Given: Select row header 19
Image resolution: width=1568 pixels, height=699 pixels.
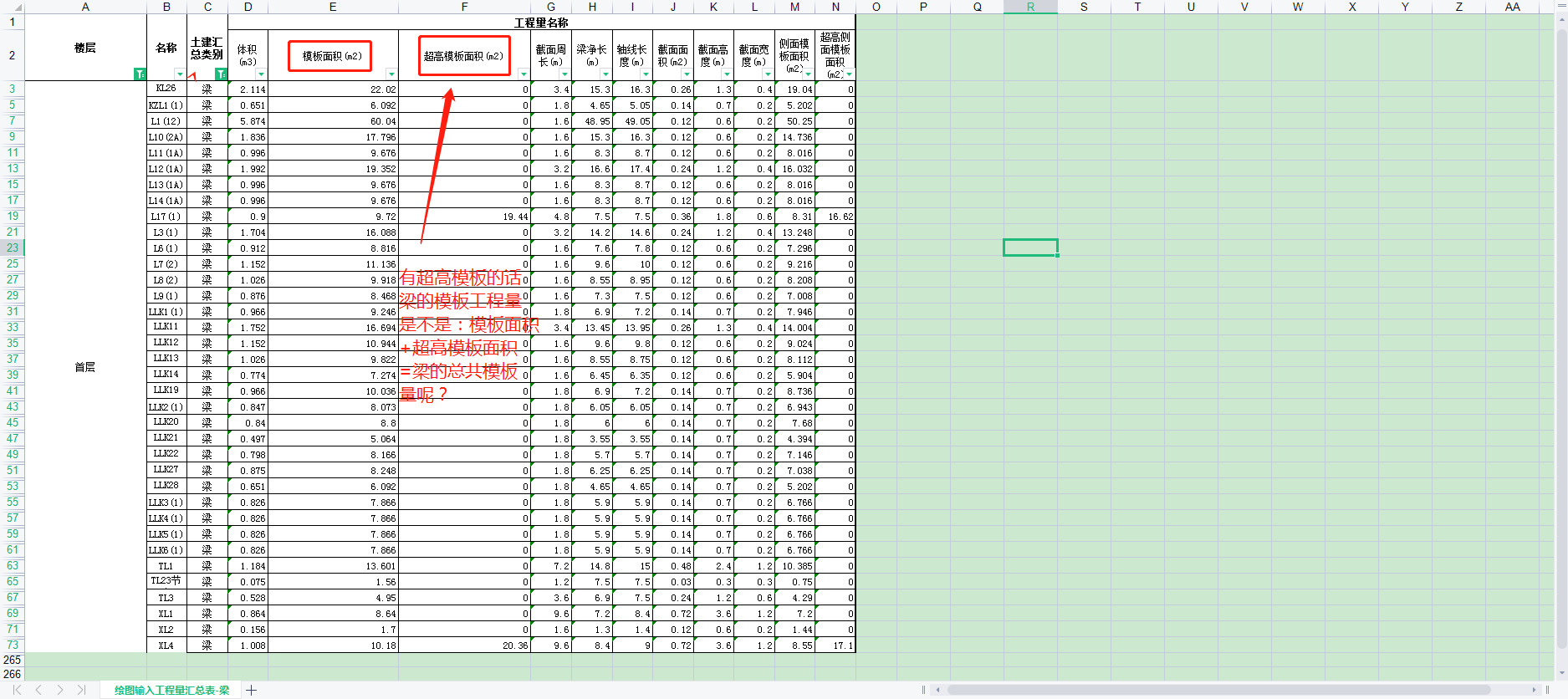Looking at the screenshot, I should pyautogui.click(x=13, y=216).
